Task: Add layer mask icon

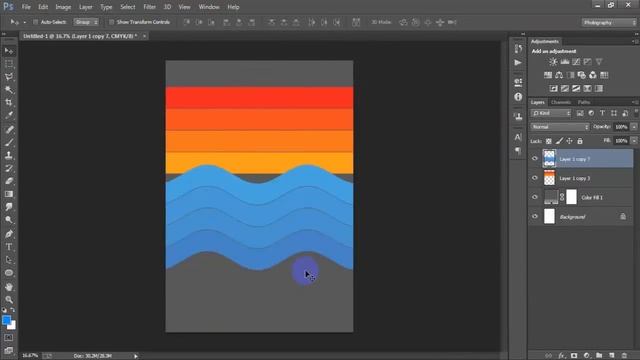Action: coord(574,356)
